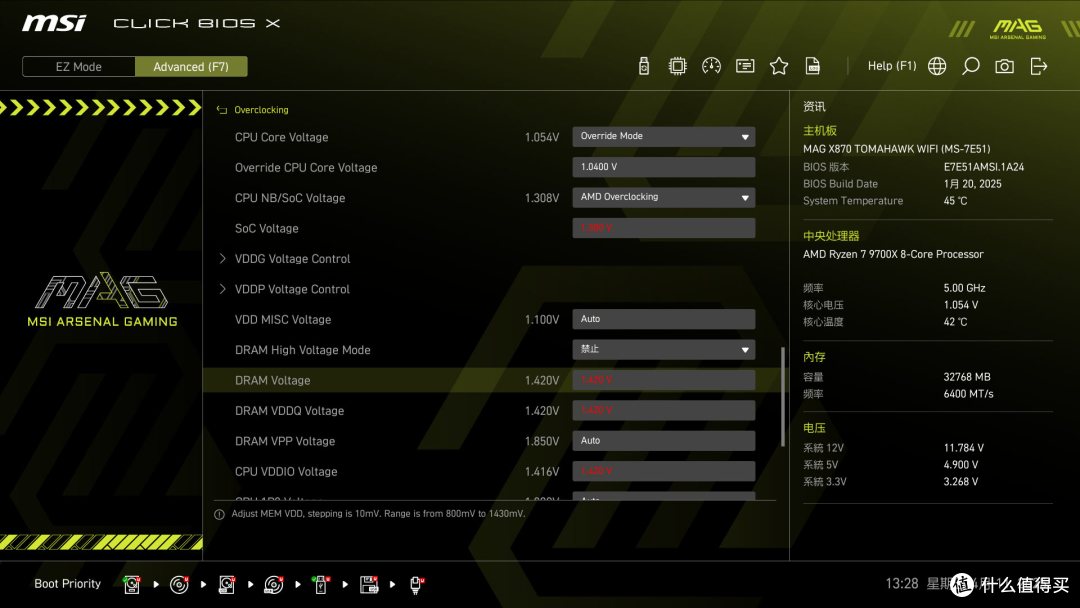Click the BIOS version E7E51AMSI.1A24 text
1080x608 pixels.
(984, 167)
